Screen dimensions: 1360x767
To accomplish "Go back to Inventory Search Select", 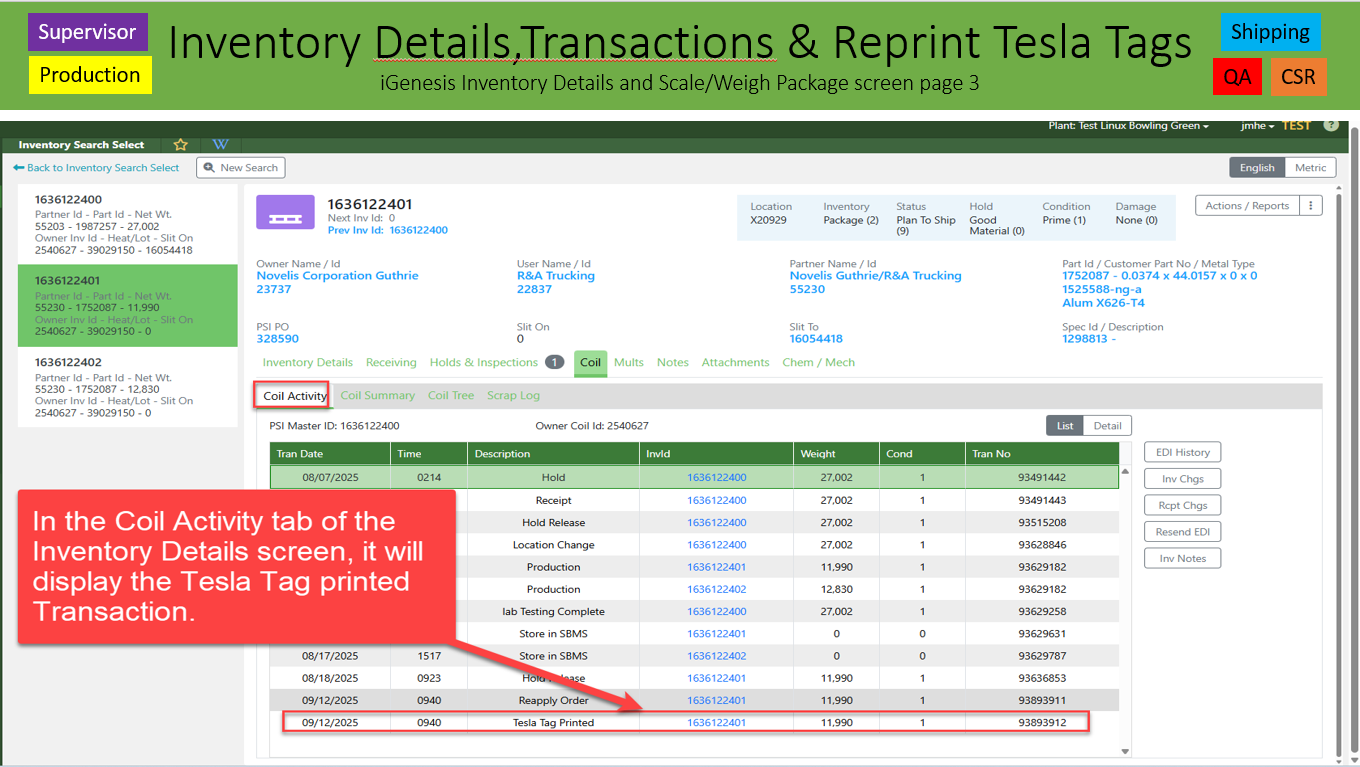I will tap(96, 168).
